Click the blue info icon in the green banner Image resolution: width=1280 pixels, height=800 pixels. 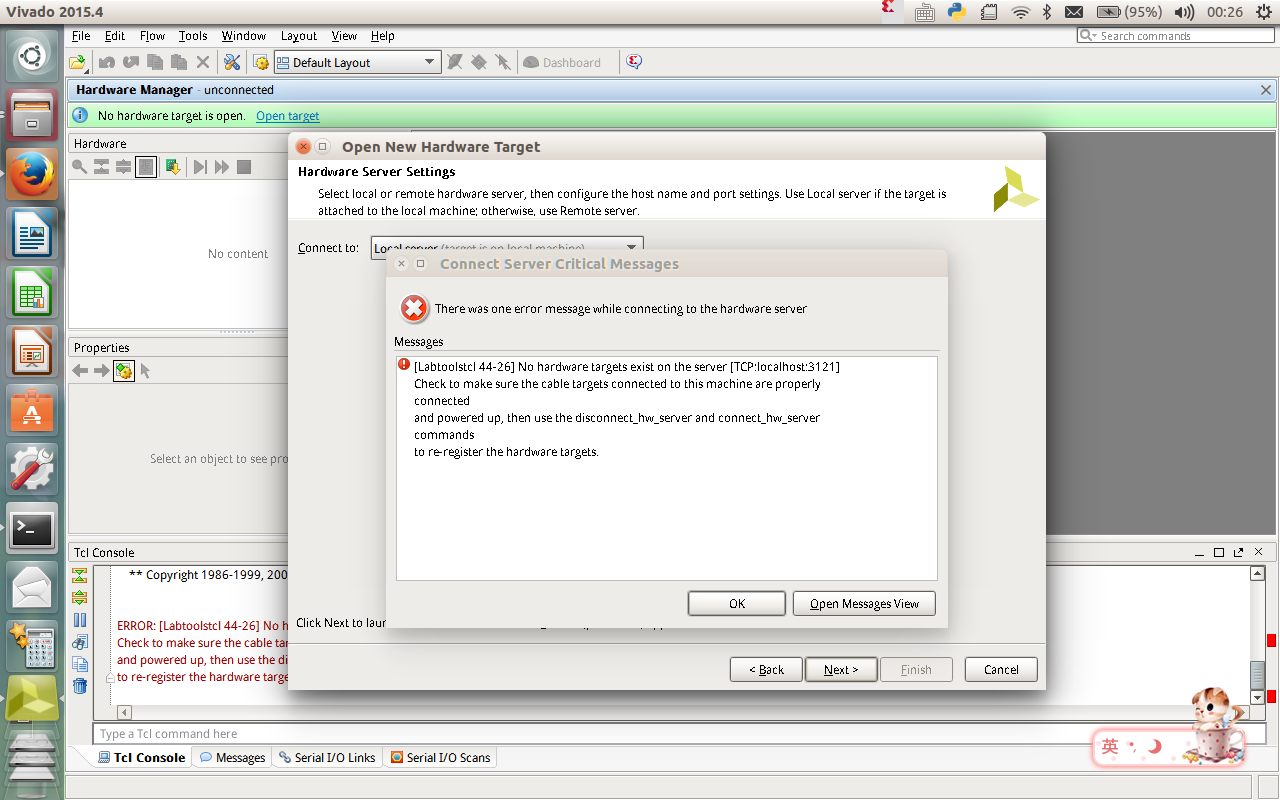click(82, 116)
